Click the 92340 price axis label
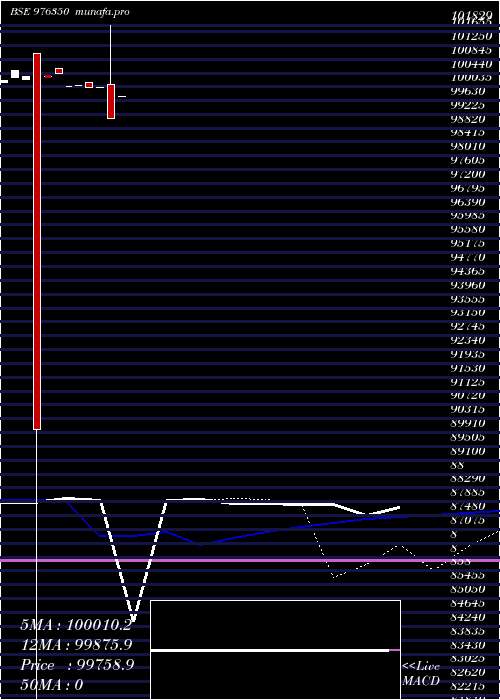The height and width of the screenshot is (700, 500). (x=468, y=340)
